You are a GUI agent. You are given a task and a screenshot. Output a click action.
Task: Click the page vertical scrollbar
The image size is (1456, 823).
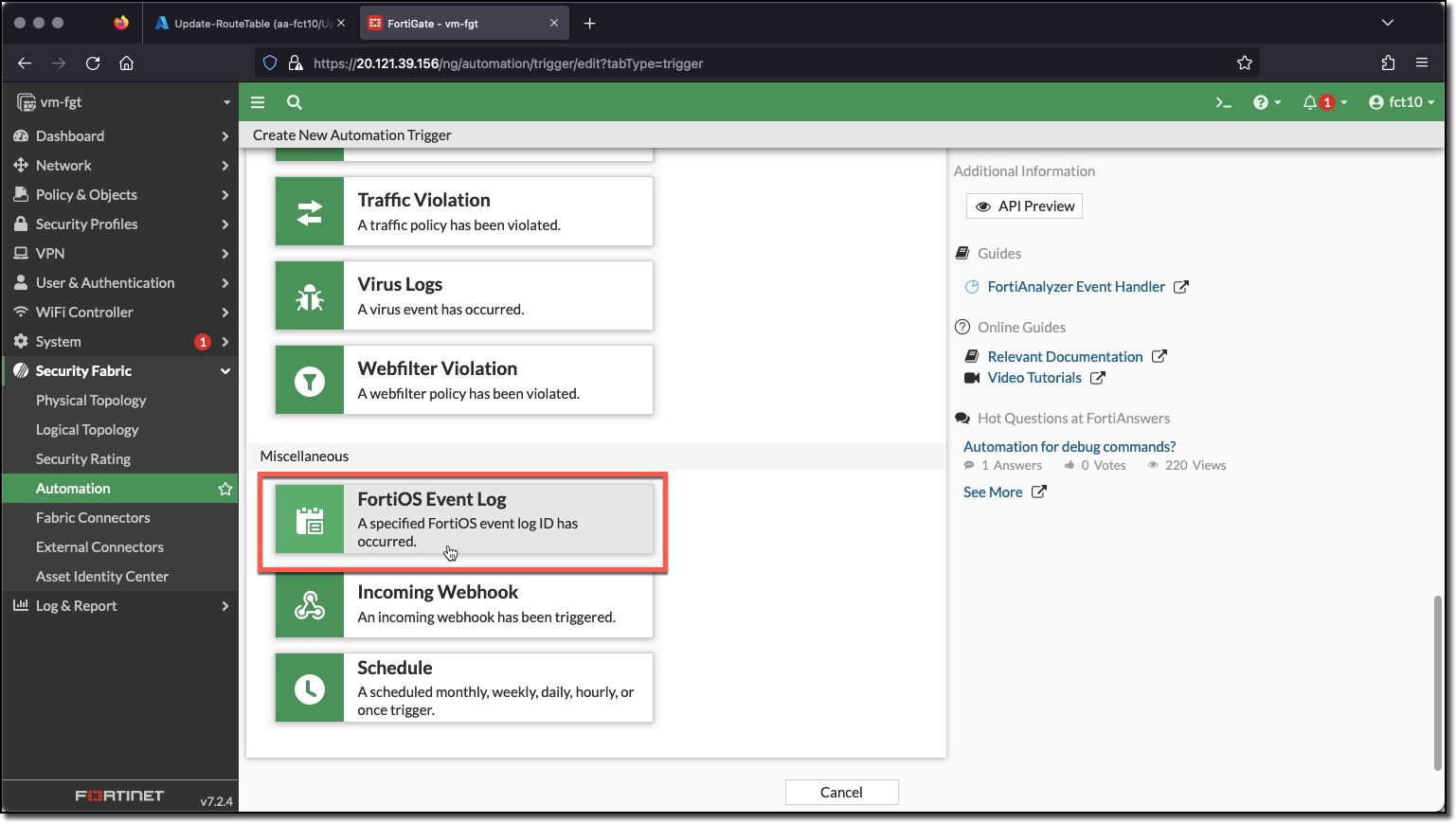click(1438, 682)
